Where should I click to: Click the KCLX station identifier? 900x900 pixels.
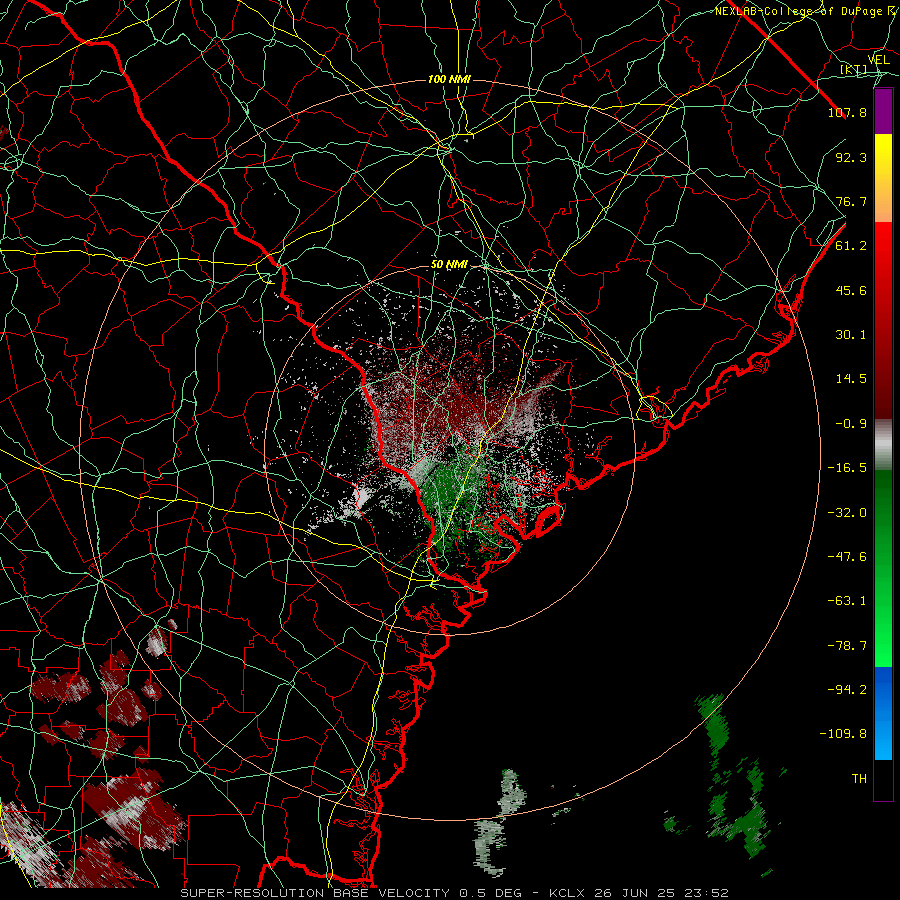pos(567,893)
